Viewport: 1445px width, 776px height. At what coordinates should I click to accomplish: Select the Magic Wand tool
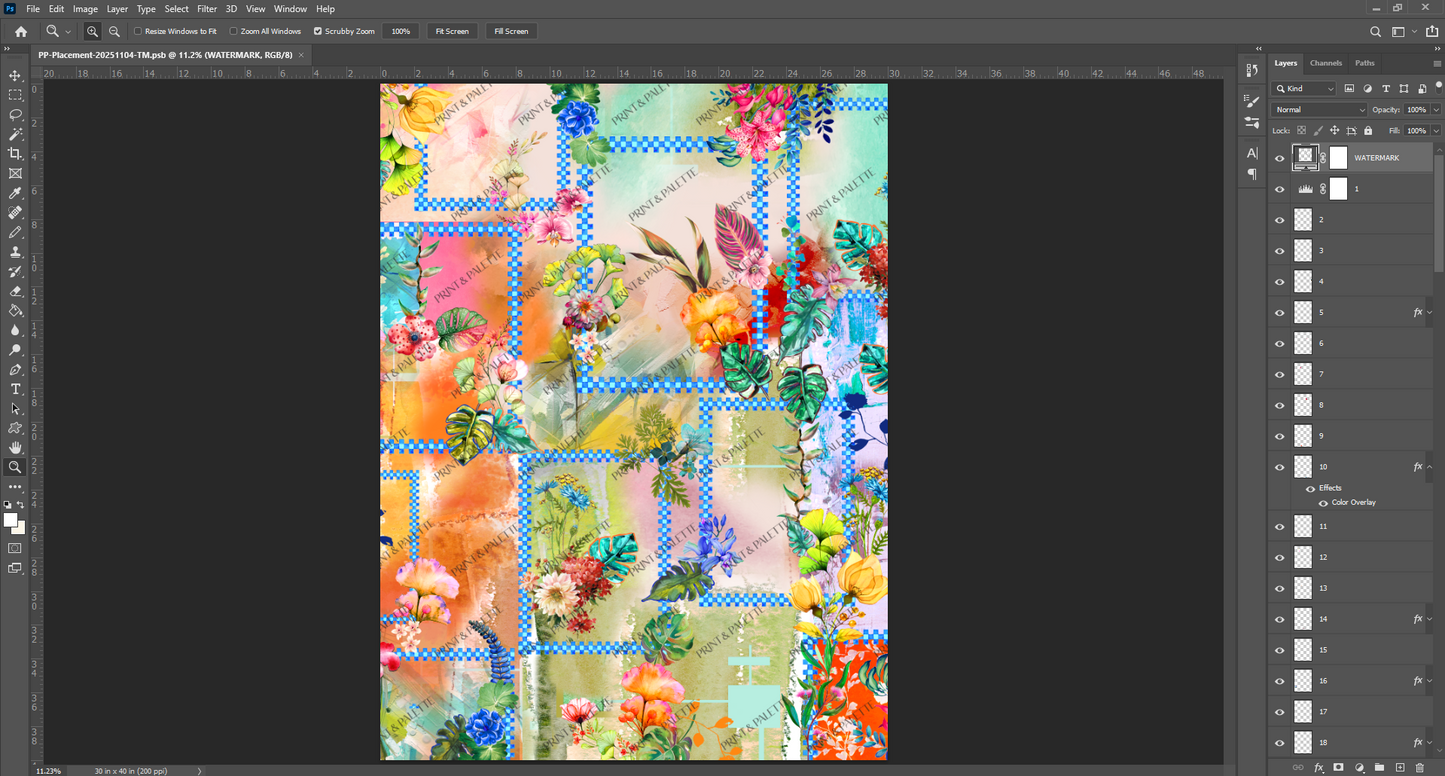tap(15, 134)
